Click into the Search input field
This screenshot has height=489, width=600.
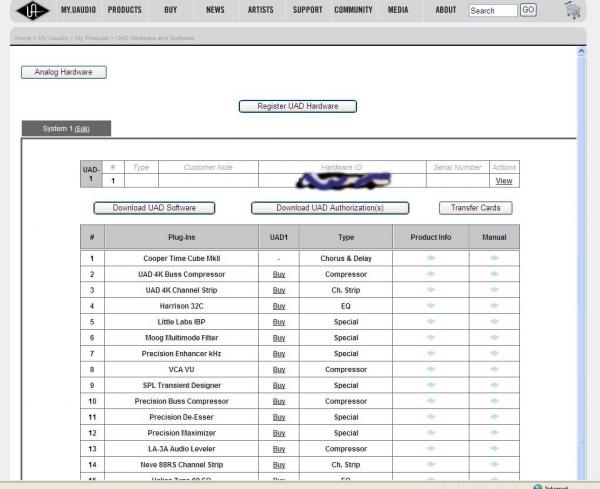point(491,11)
